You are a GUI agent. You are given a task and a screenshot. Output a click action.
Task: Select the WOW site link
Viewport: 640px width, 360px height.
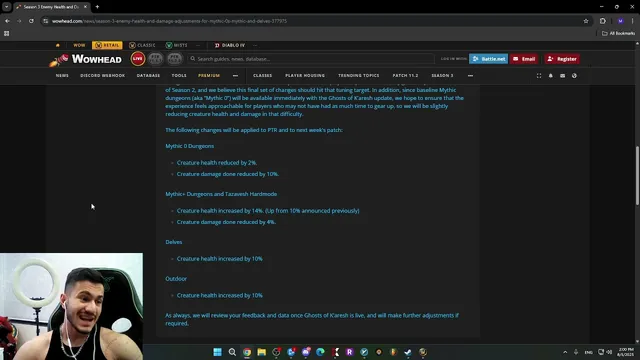(x=79, y=45)
